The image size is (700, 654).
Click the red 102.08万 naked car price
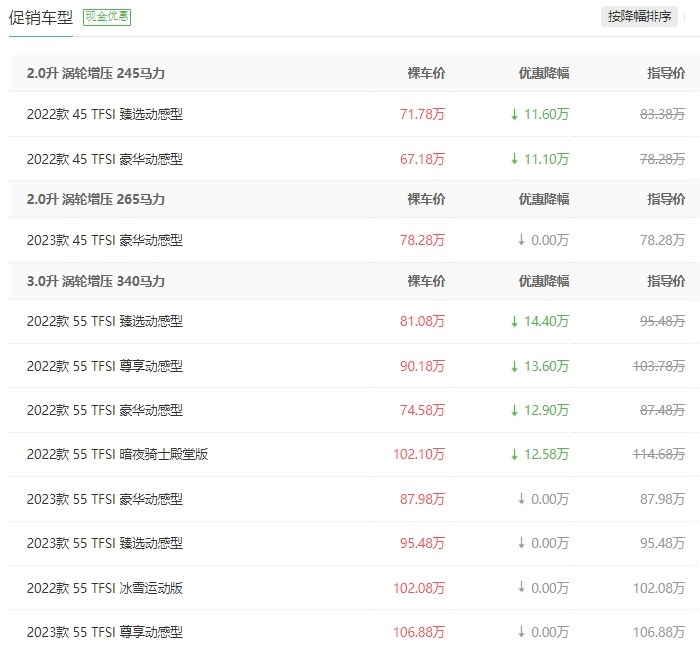419,588
